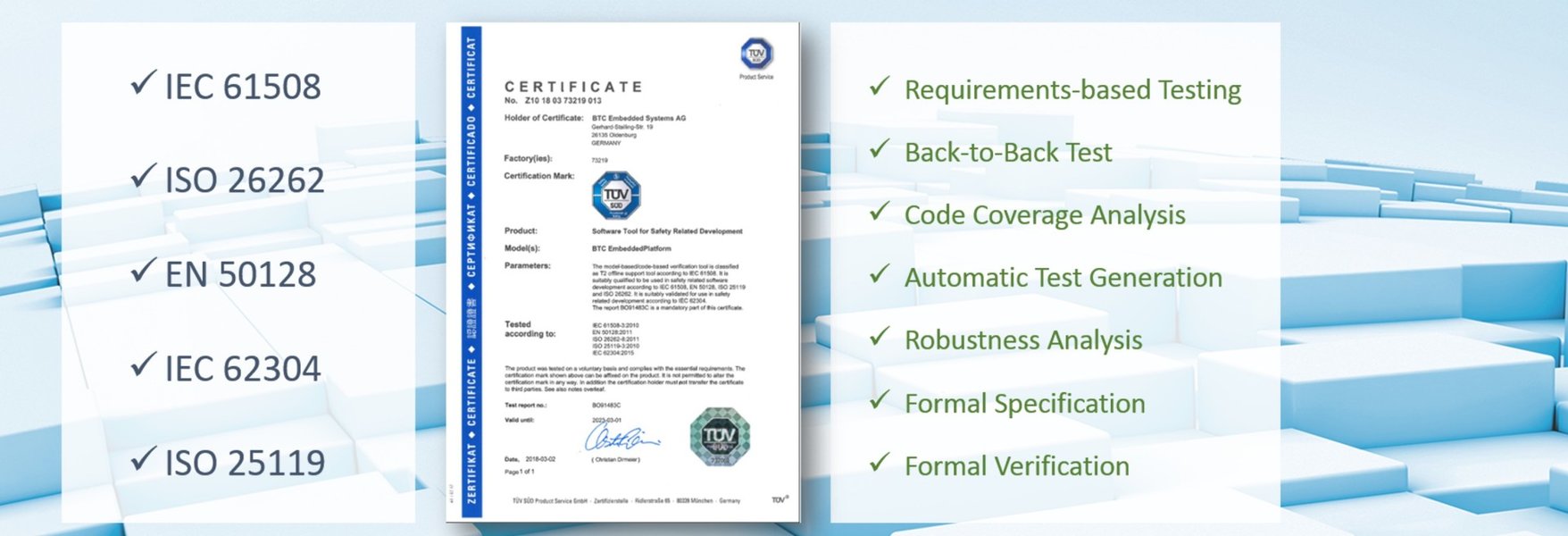This screenshot has width=1568, height=536.
Task: Click the Robustness Analysis item
Action: click(1023, 340)
